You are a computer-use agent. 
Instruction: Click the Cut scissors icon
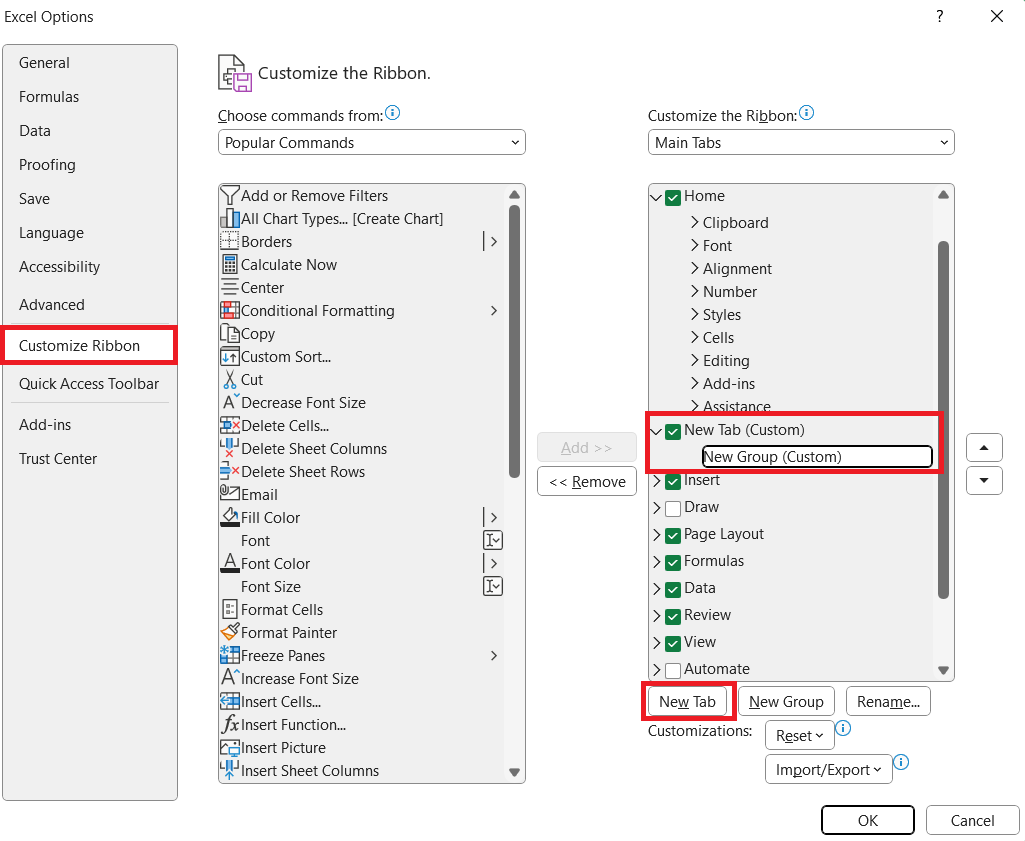tap(229, 380)
